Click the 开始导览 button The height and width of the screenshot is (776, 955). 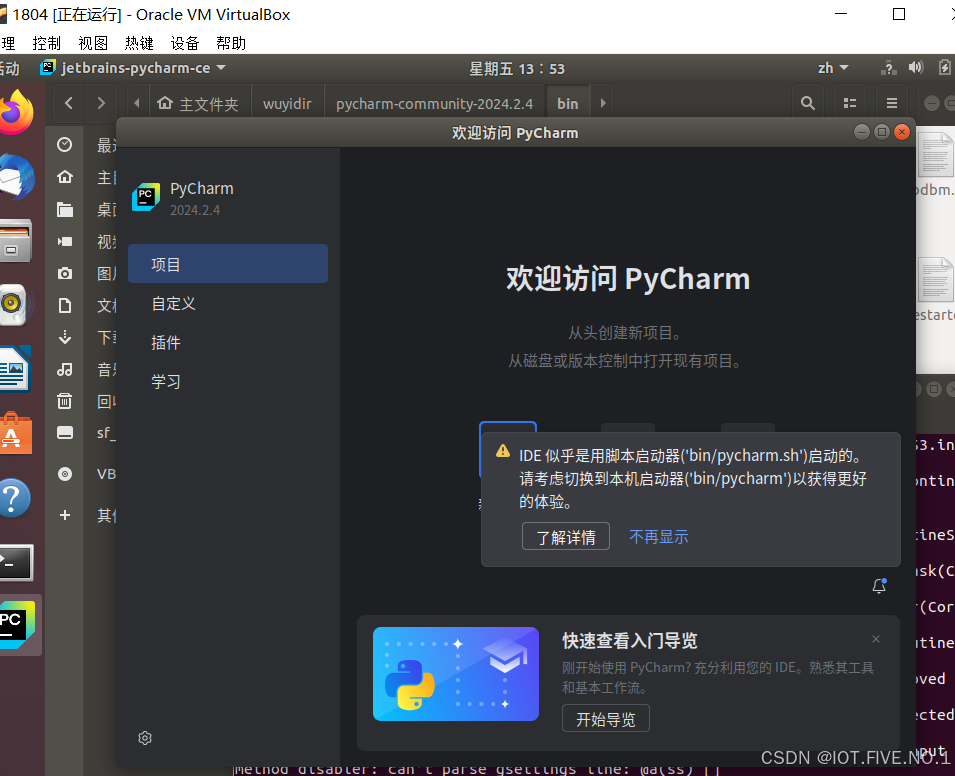pos(605,719)
